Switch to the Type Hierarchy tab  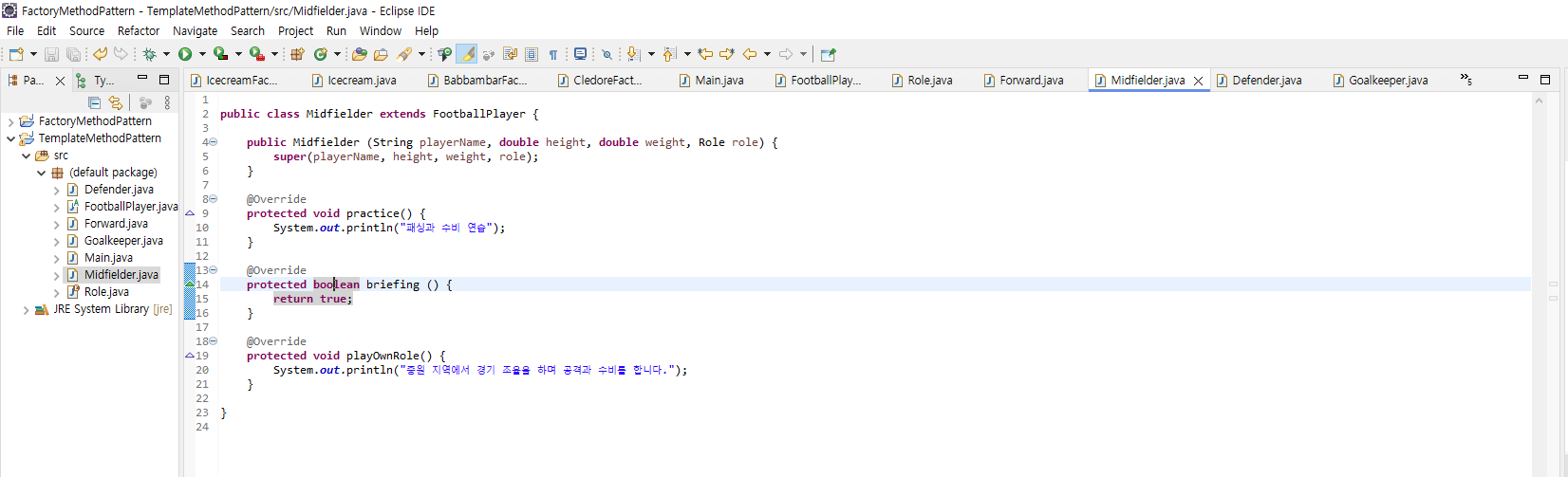pos(96,81)
